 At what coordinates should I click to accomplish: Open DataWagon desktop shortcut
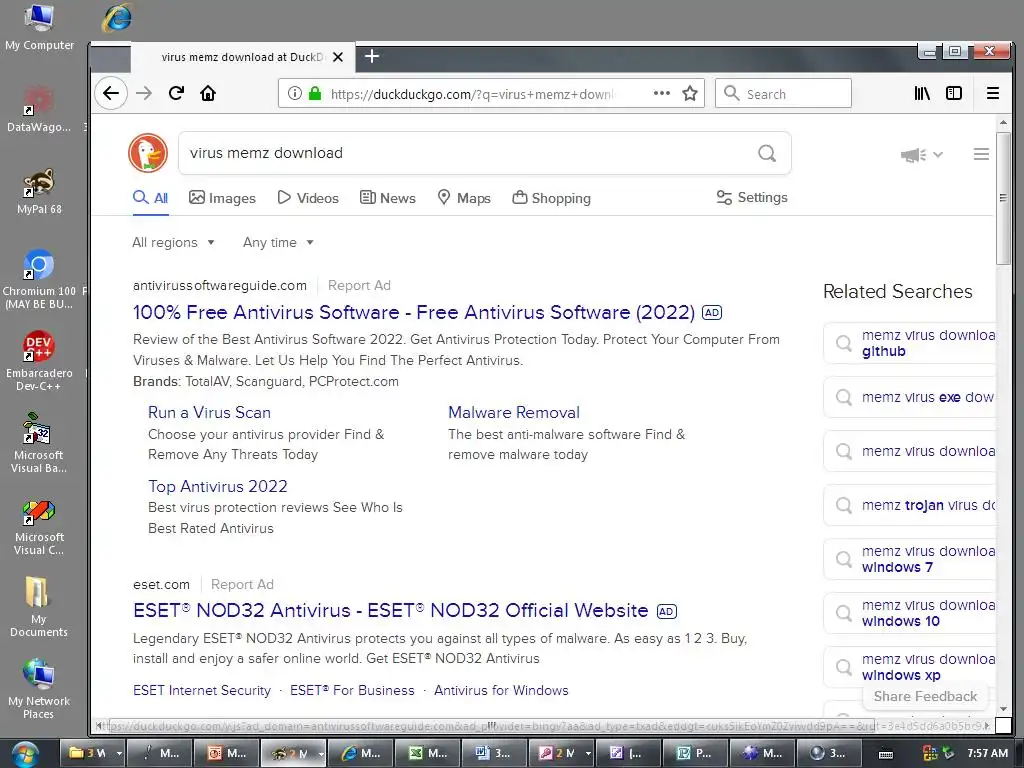[x=39, y=109]
